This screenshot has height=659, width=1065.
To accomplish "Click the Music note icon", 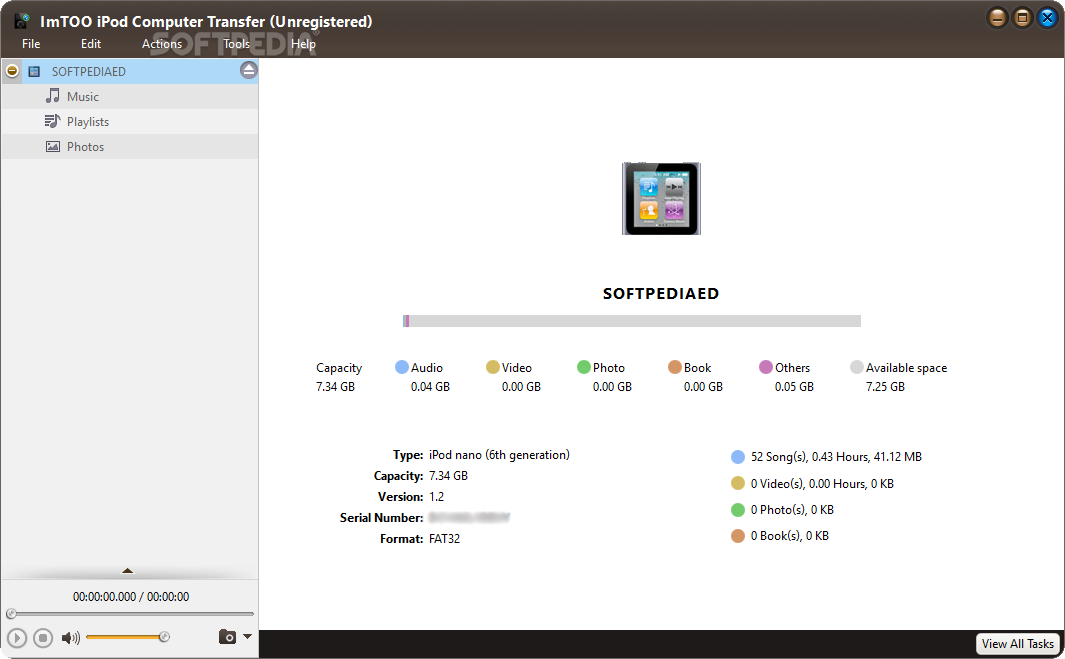I will coord(52,96).
